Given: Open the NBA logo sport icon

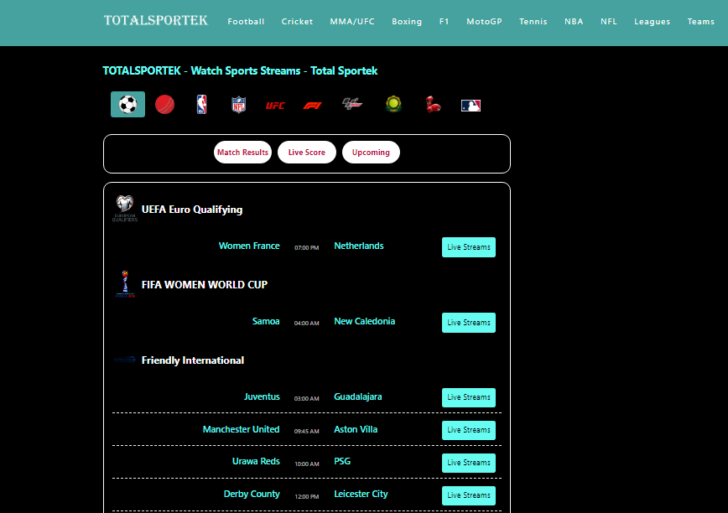Looking at the screenshot, I should [202, 104].
